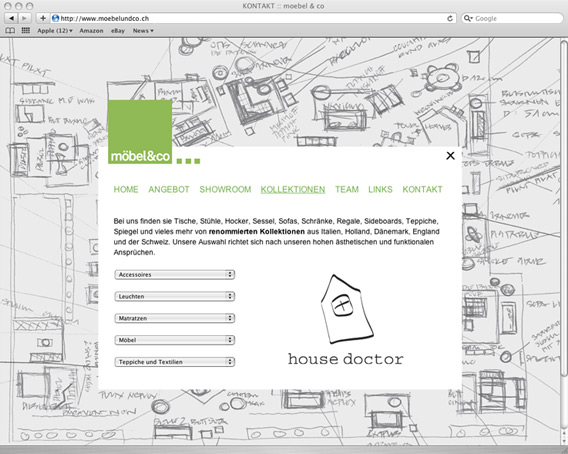Open the TEAM page
This screenshot has width=568, height=454.
347,189
